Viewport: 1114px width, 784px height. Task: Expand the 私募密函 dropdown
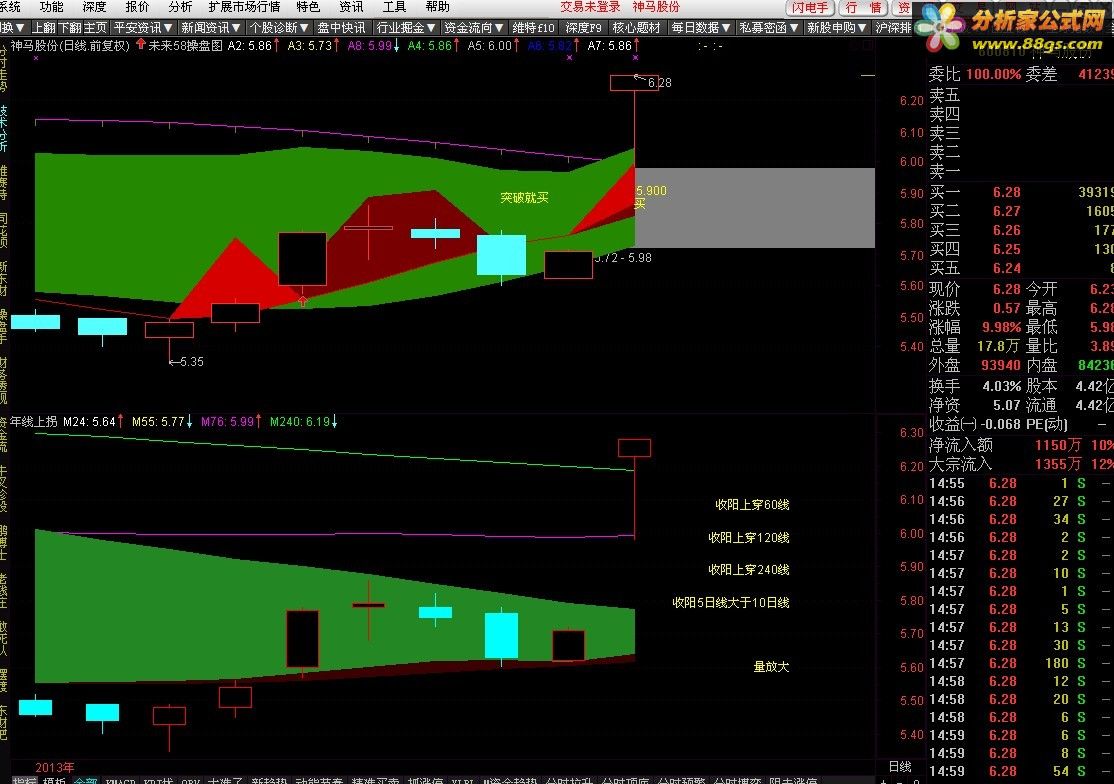(768, 28)
